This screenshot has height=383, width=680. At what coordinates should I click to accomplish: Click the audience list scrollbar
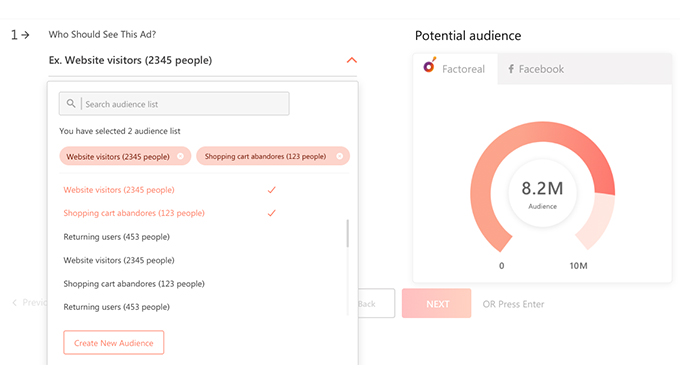point(347,233)
